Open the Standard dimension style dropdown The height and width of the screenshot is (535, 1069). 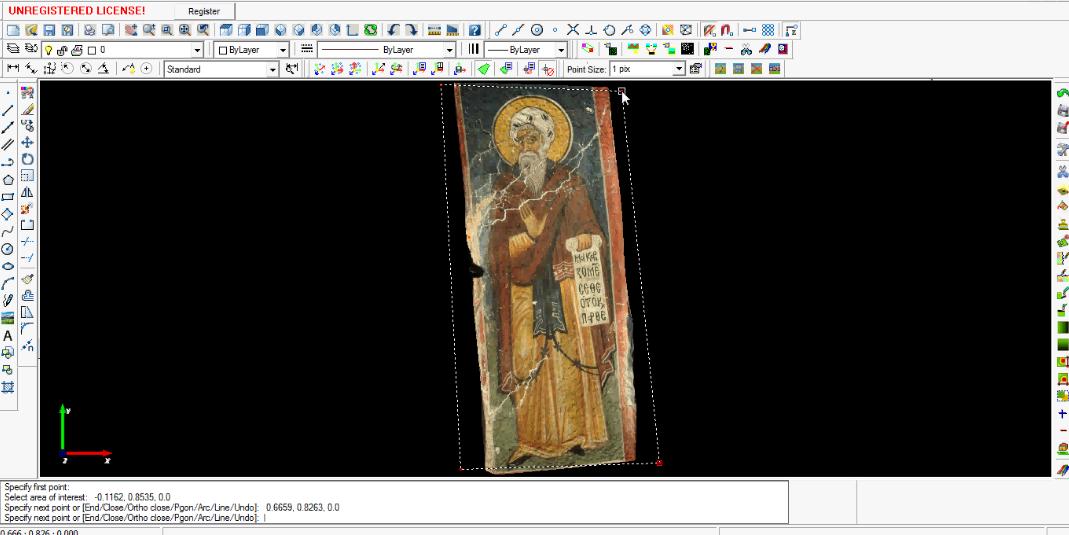coord(273,69)
